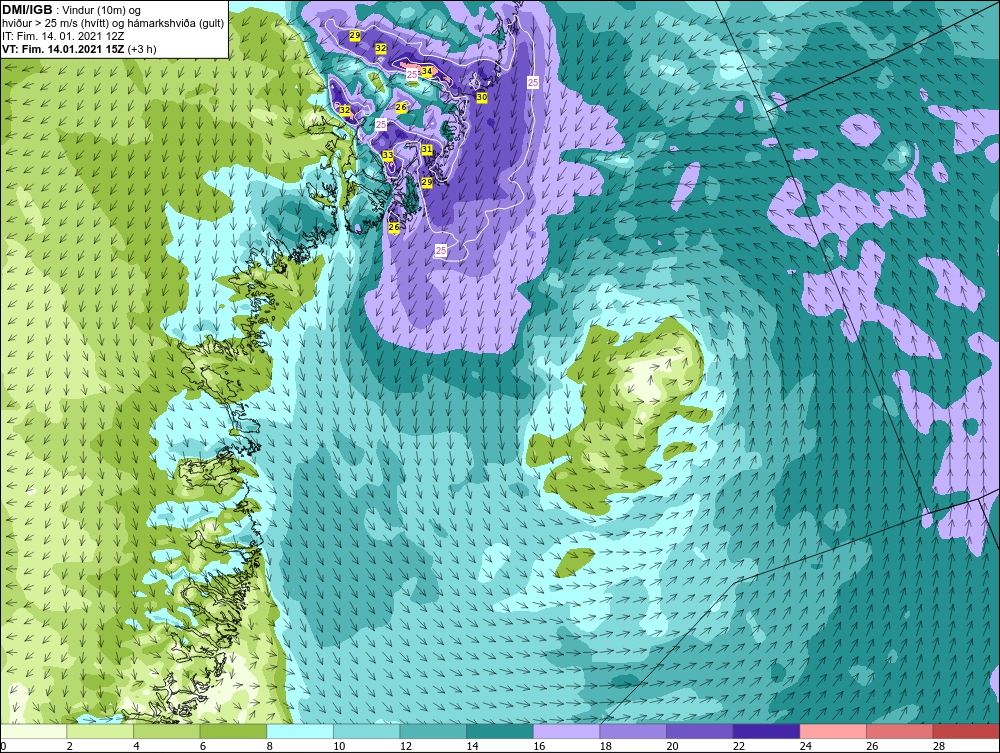The image size is (1000, 753).
Task: Click the '6' scale label
Action: click(203, 746)
